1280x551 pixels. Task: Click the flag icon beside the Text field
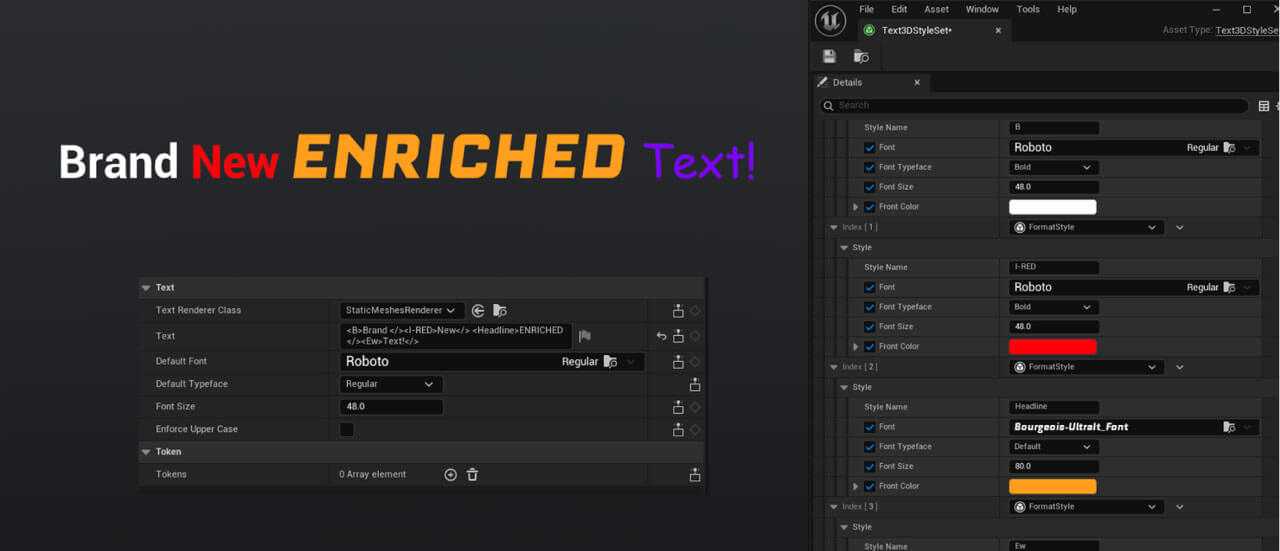(585, 336)
